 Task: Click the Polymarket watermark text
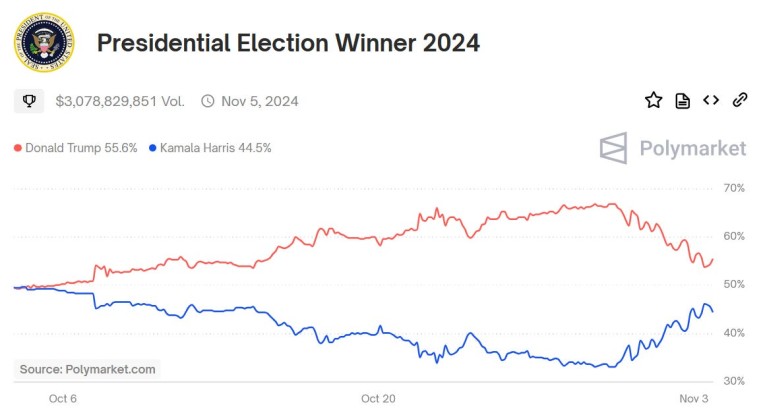692,148
